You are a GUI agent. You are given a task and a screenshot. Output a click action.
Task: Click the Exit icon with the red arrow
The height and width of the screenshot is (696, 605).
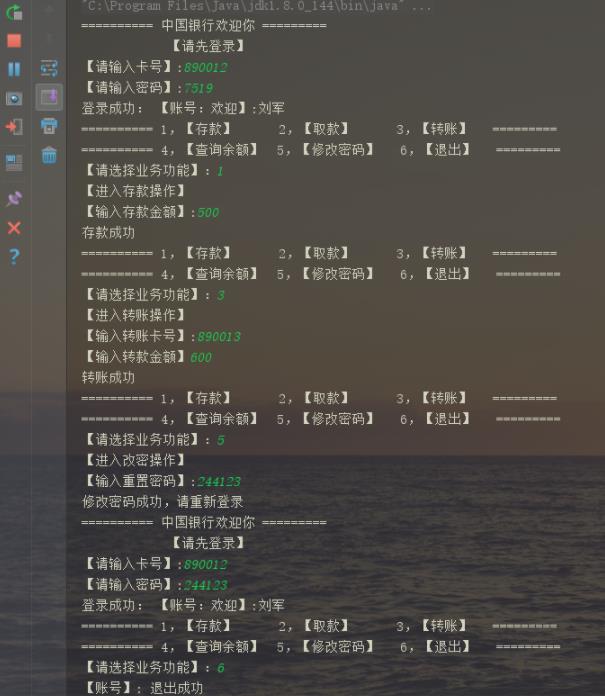(14, 127)
